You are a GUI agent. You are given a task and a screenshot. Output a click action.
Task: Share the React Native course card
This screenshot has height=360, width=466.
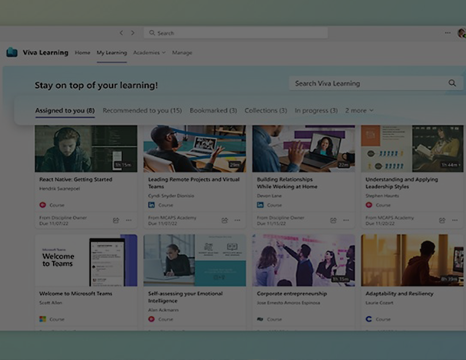point(116,220)
